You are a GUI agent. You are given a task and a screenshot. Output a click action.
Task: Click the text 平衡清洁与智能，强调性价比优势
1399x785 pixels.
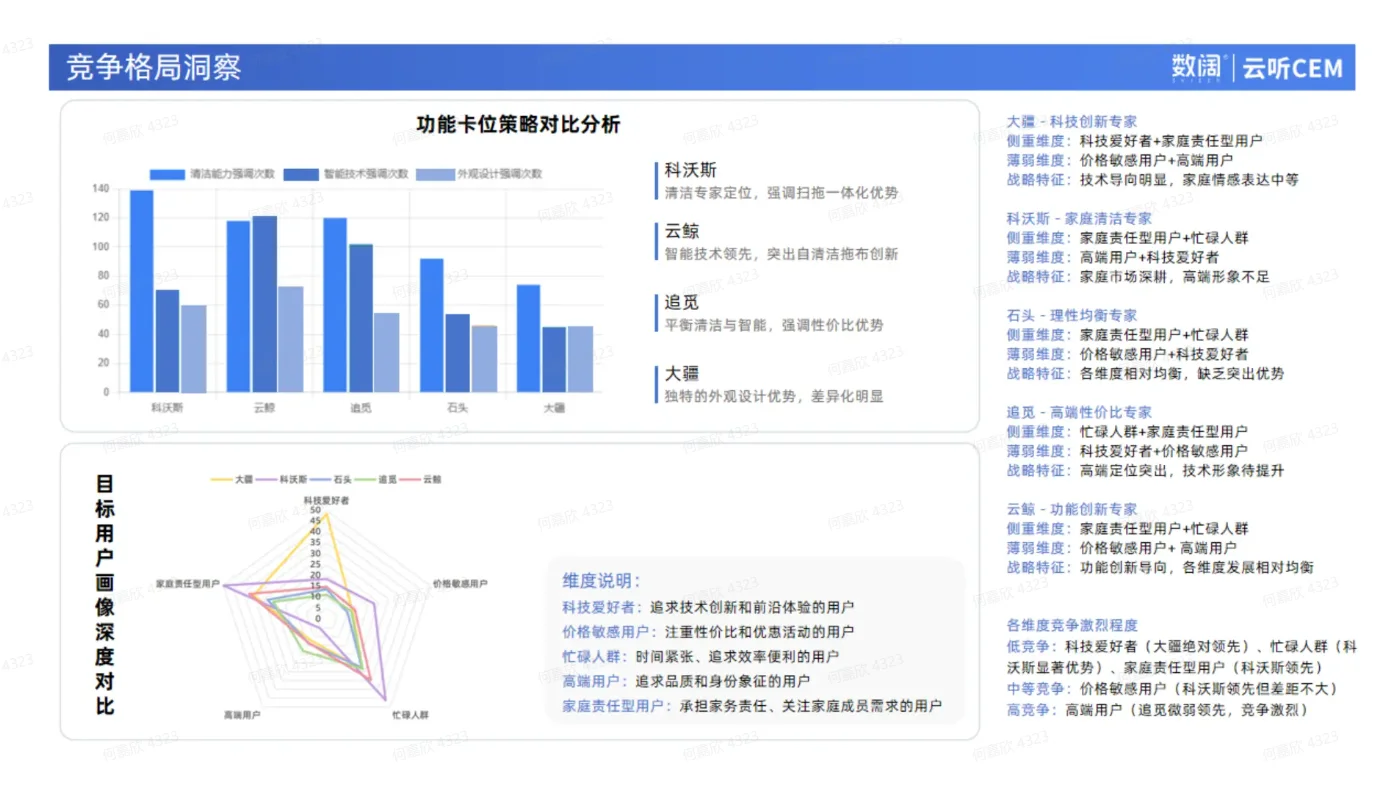(775, 325)
